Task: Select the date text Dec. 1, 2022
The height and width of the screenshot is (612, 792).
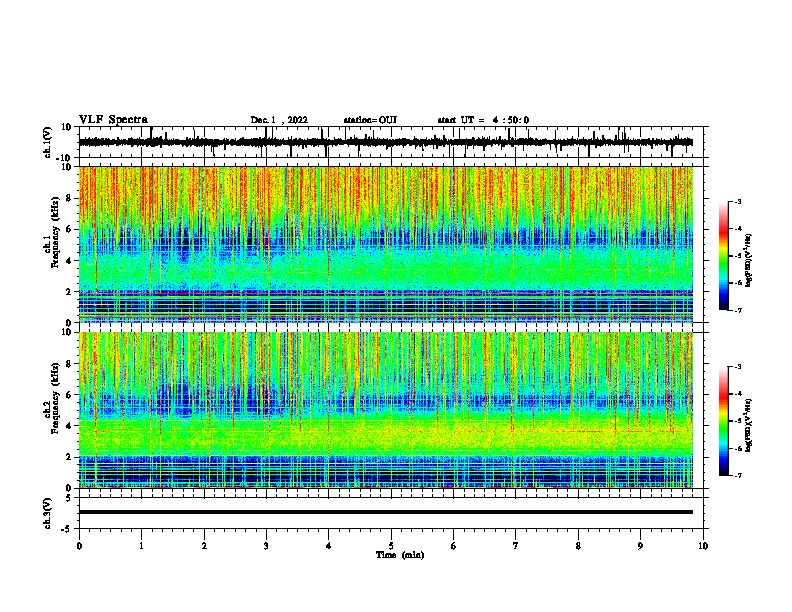Action: (x=279, y=120)
